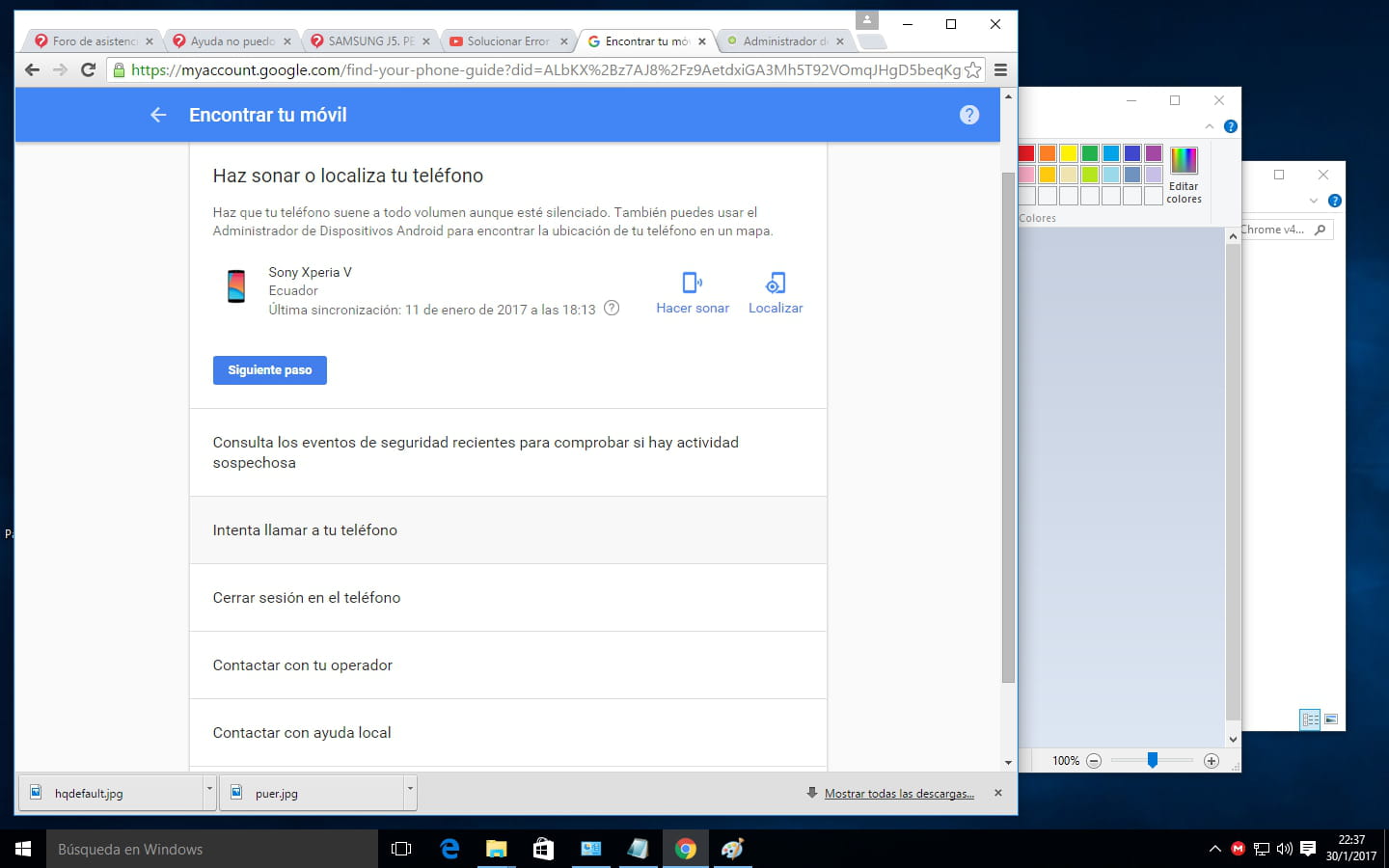Image resolution: width=1389 pixels, height=868 pixels.
Task: Zoom out in Paint with minus button
Action: pyautogui.click(x=1094, y=761)
